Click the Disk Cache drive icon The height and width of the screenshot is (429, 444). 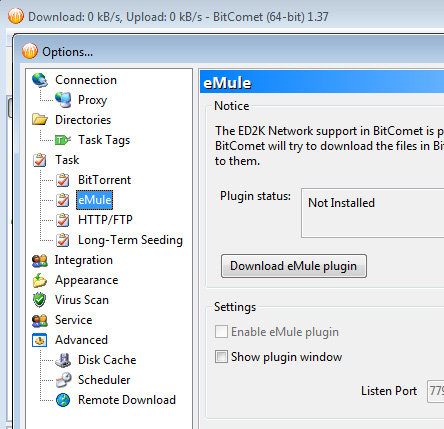(63, 360)
